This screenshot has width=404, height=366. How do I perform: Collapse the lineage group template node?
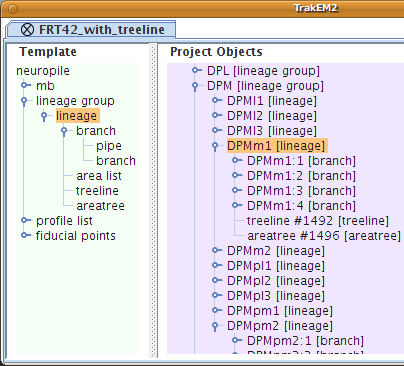24,101
